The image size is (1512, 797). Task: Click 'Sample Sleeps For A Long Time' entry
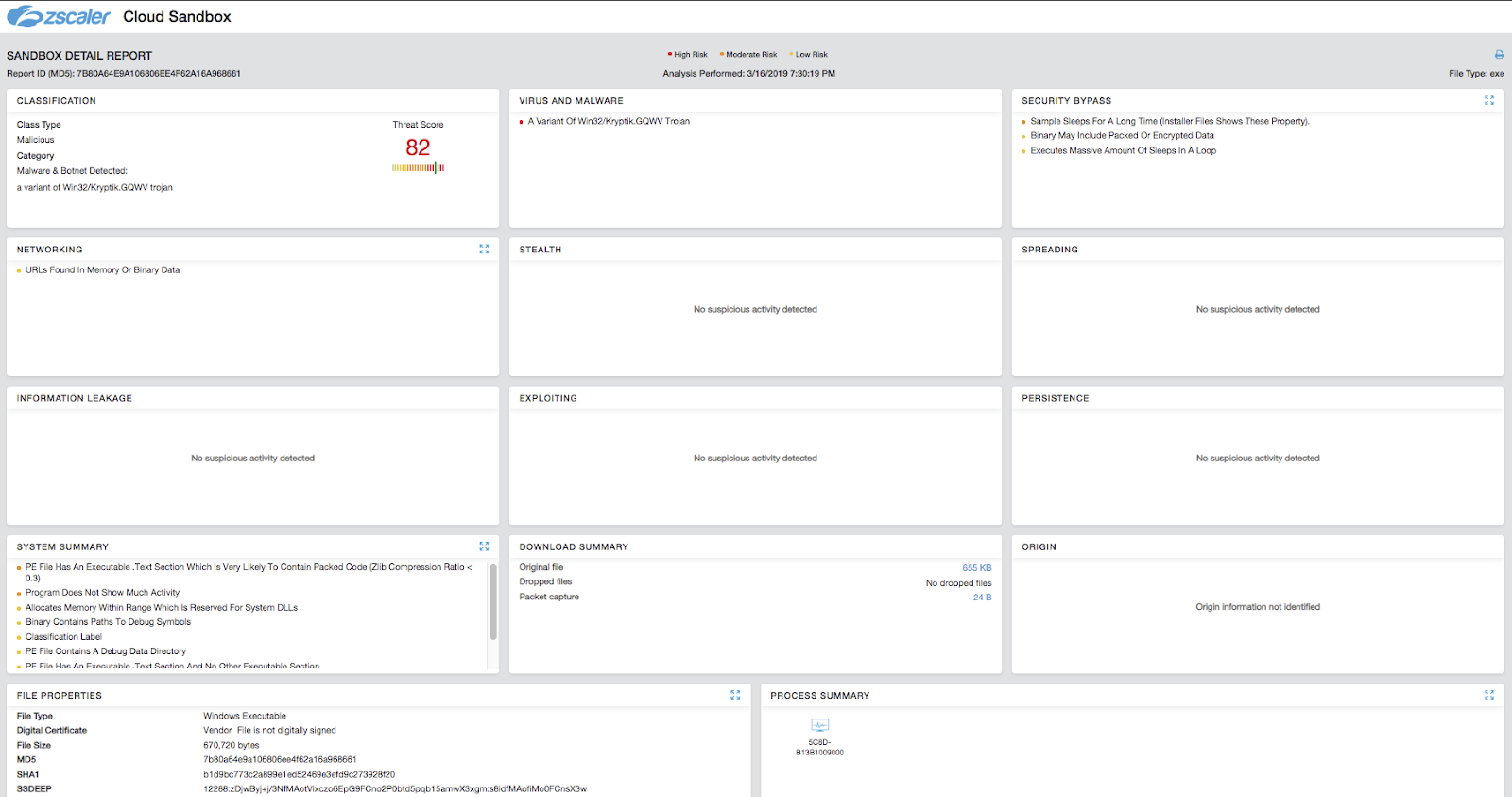(x=1169, y=122)
